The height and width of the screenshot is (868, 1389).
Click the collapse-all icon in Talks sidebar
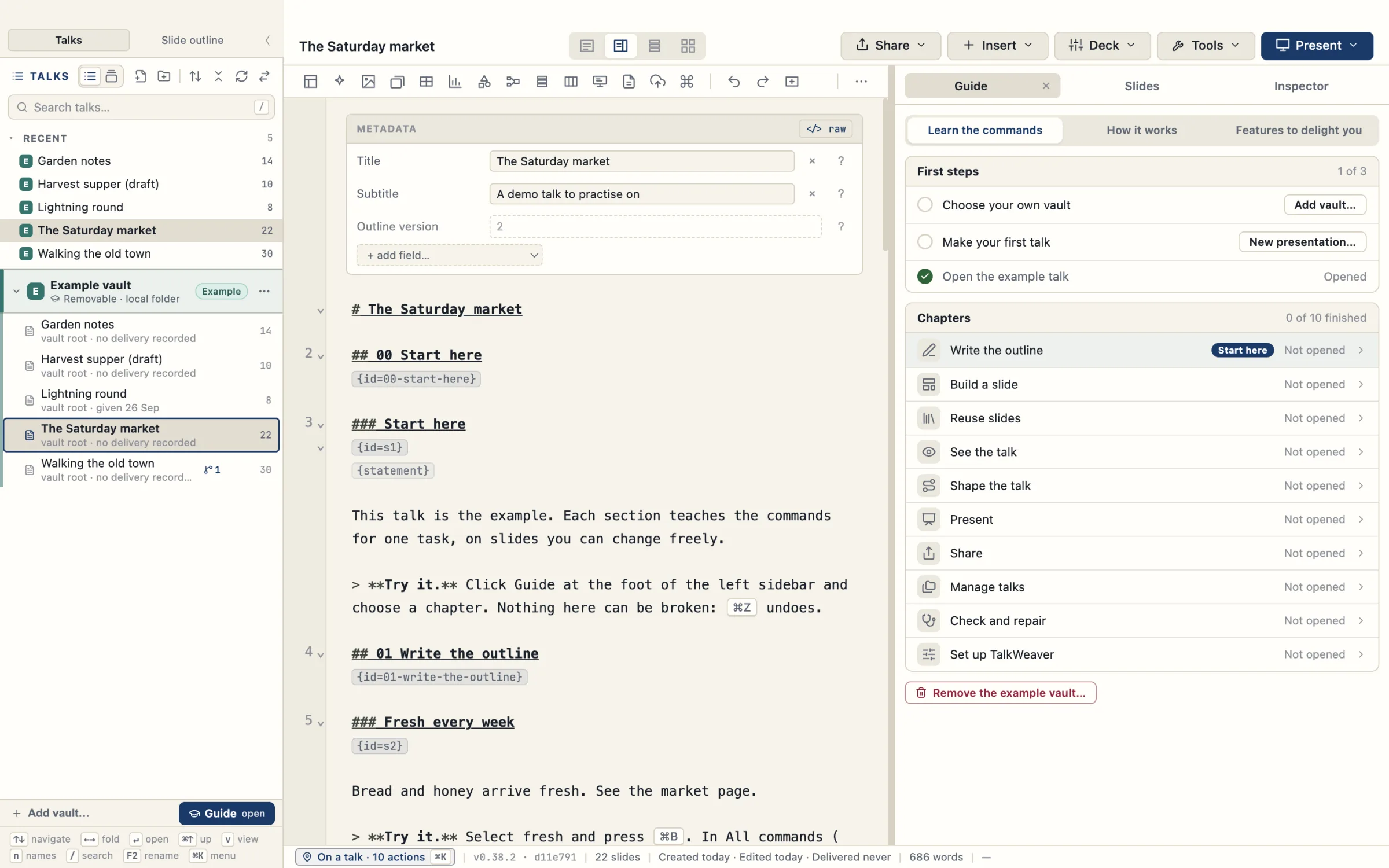pos(218,76)
